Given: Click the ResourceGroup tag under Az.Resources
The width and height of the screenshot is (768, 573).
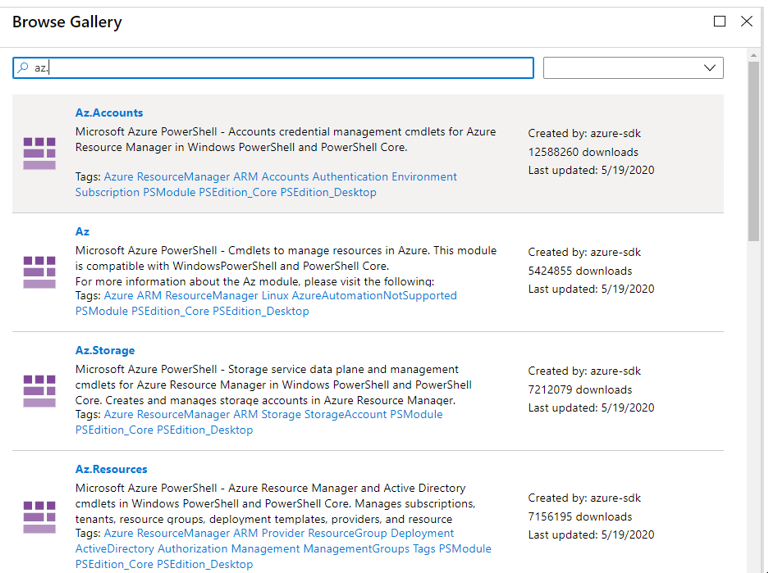Looking at the screenshot, I should click(347, 533).
